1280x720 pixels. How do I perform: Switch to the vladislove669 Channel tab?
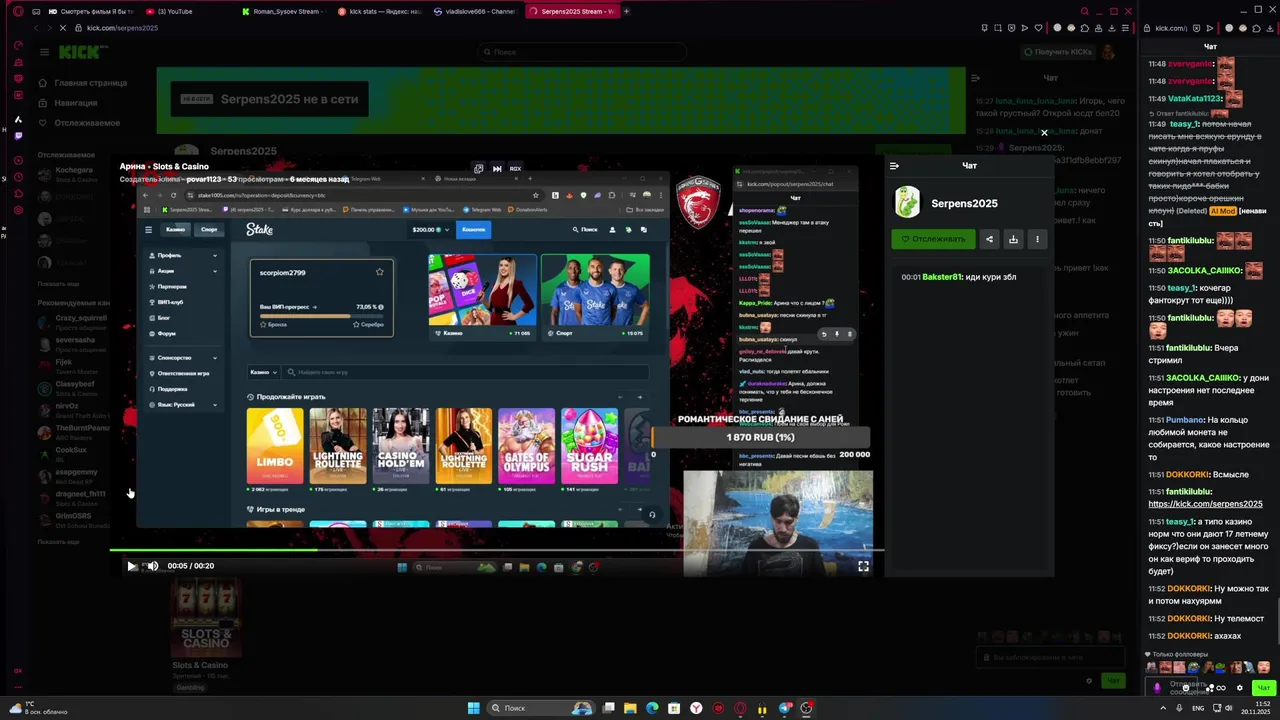coord(477,11)
